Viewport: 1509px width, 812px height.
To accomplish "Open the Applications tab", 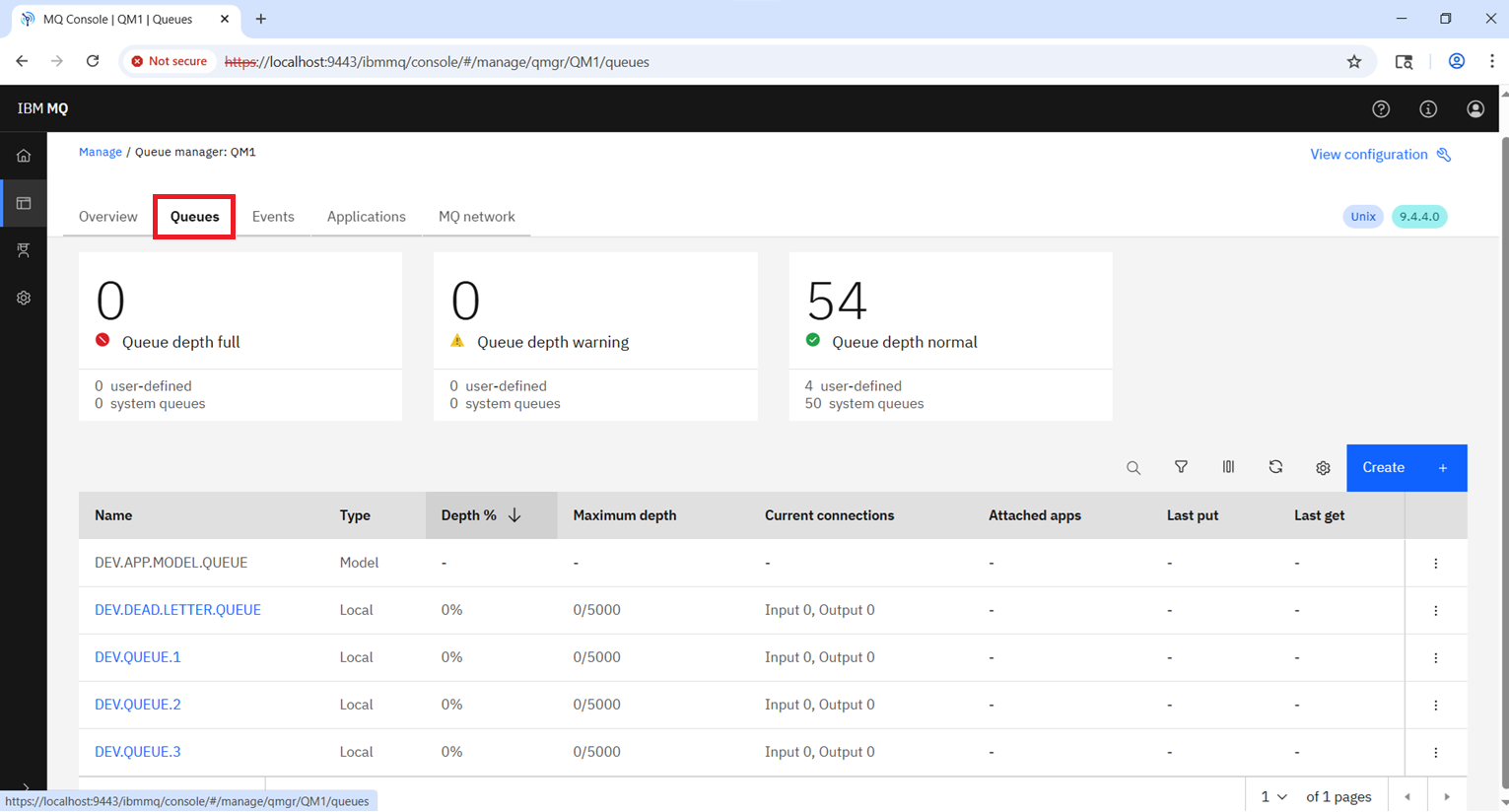I will (367, 217).
